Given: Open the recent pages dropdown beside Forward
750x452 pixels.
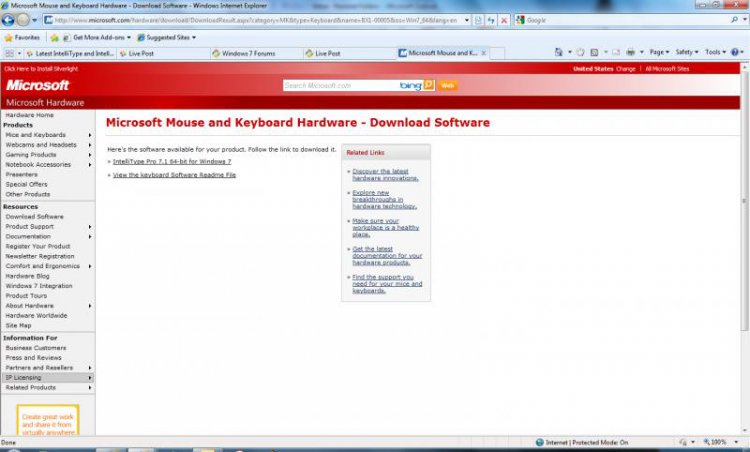Looking at the screenshot, I should 34,21.
